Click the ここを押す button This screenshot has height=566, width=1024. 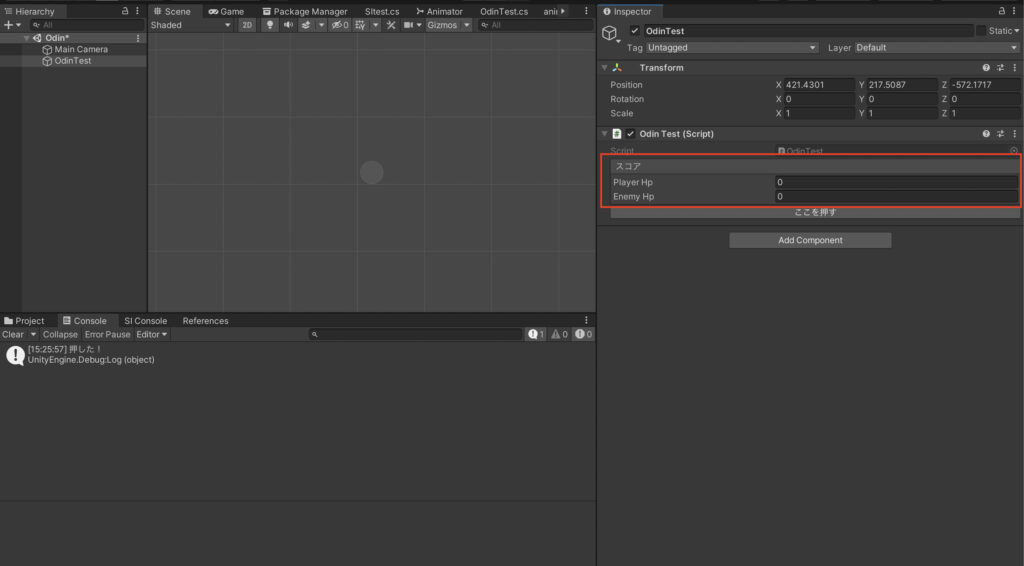[x=815, y=212]
